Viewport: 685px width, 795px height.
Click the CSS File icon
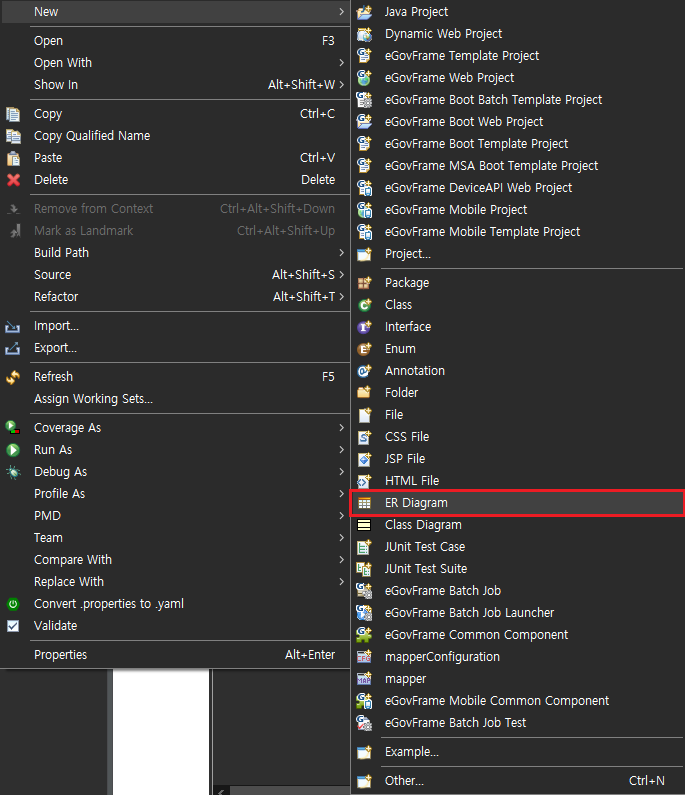click(x=364, y=437)
